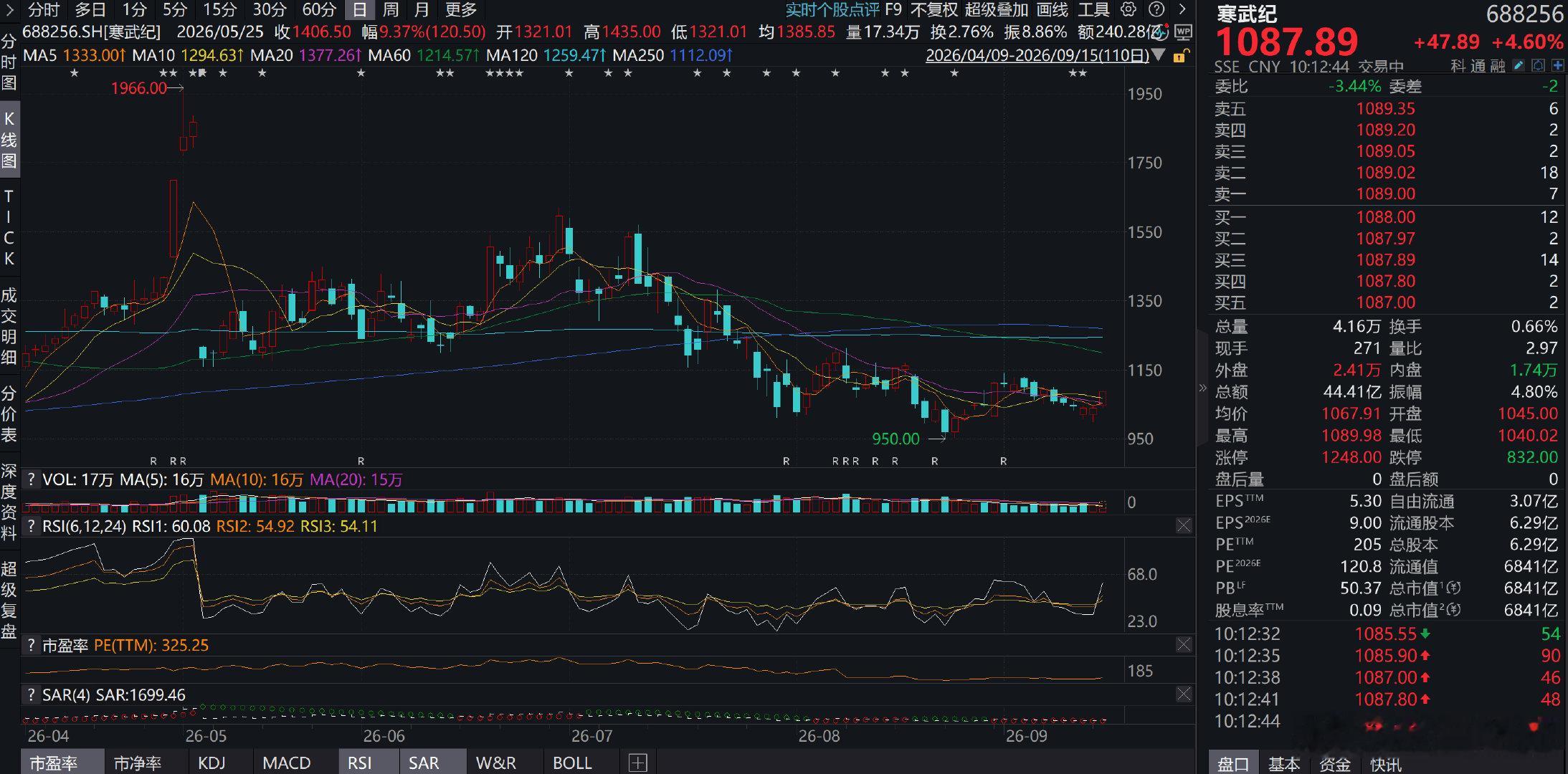Click the F9 button
Image resolution: width=1568 pixels, height=774 pixels.
coord(893,10)
